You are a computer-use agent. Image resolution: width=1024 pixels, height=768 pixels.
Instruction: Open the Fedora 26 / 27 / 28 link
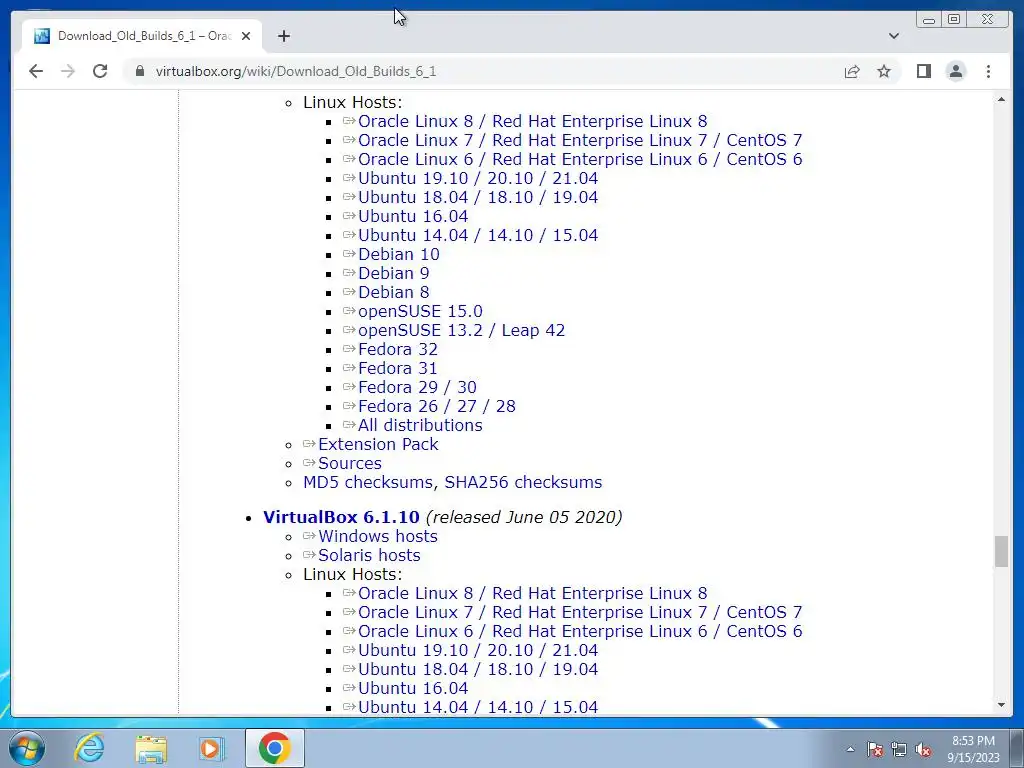point(437,406)
